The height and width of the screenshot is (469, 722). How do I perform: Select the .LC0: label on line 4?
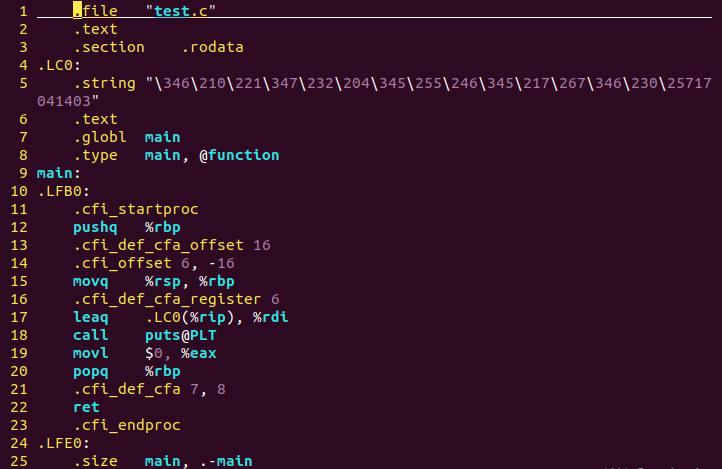[59, 65]
